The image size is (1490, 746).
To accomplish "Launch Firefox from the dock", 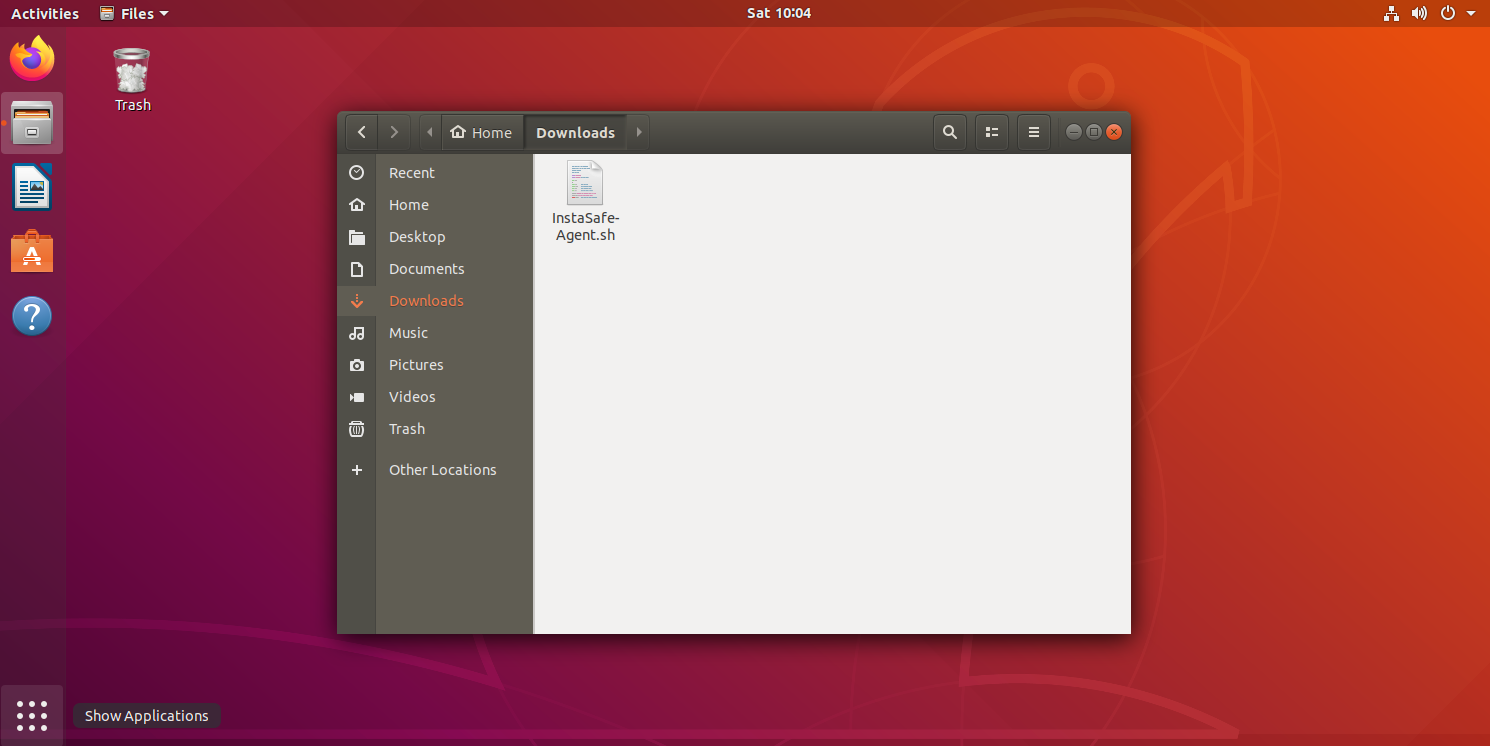I will 32,59.
